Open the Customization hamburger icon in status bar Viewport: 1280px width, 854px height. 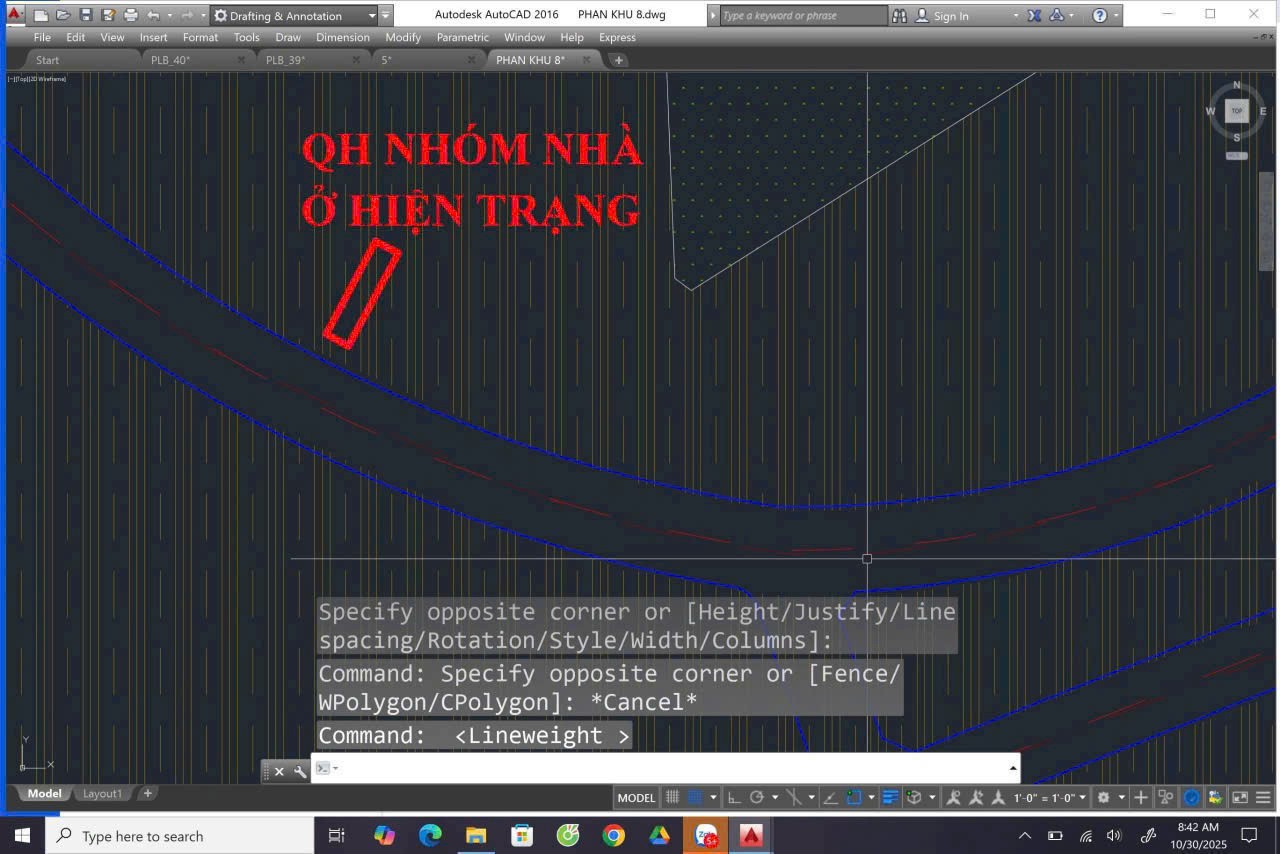(x=1263, y=797)
